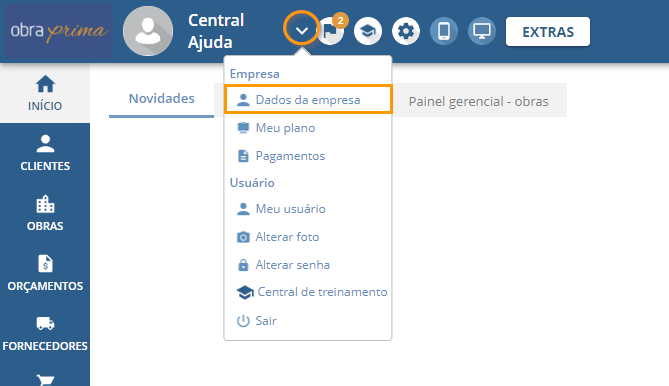Open the notifications flag icon
The width and height of the screenshot is (669, 386).
coord(332,31)
